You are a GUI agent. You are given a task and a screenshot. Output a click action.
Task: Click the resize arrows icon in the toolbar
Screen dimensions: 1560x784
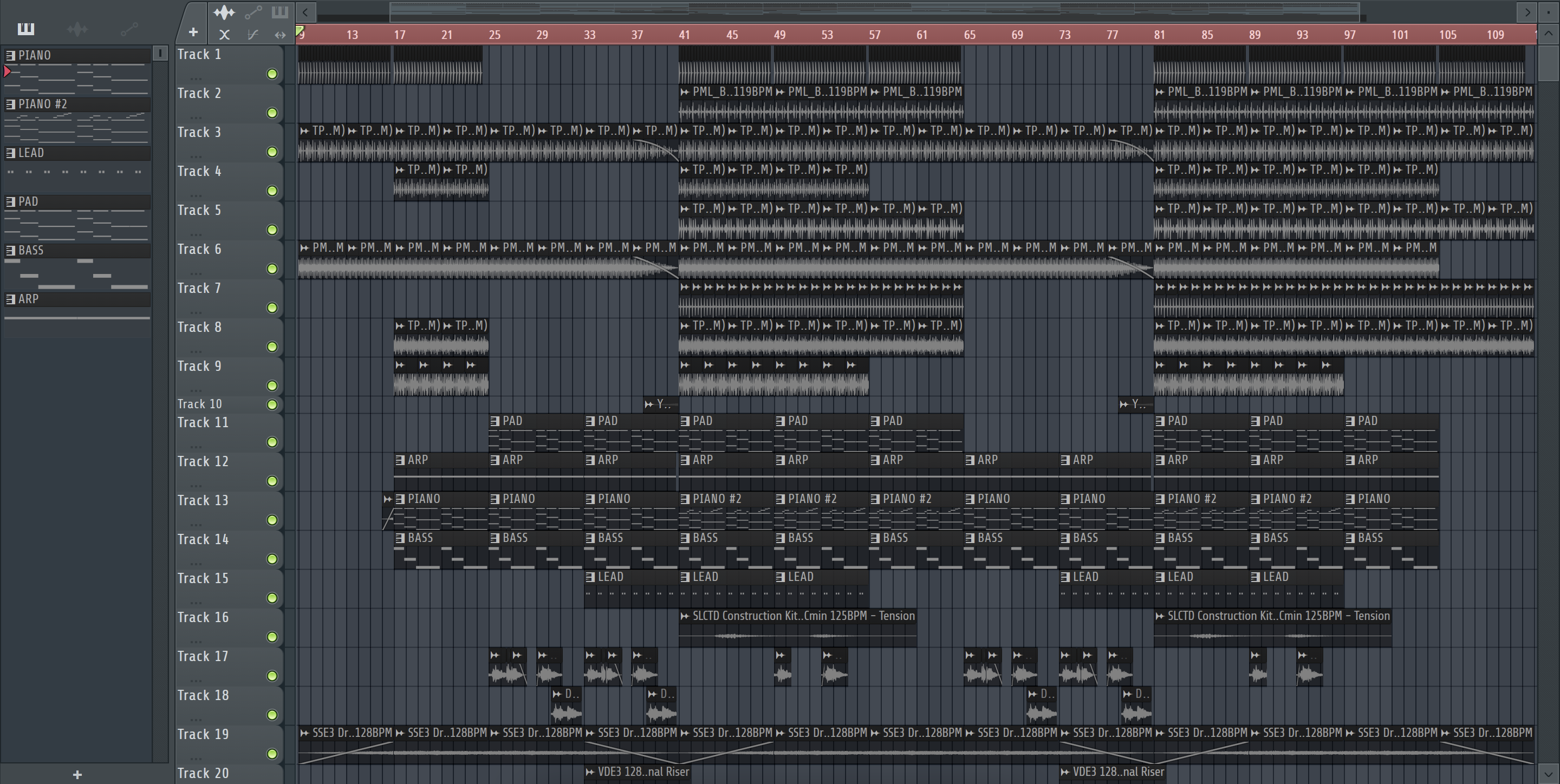click(x=280, y=35)
